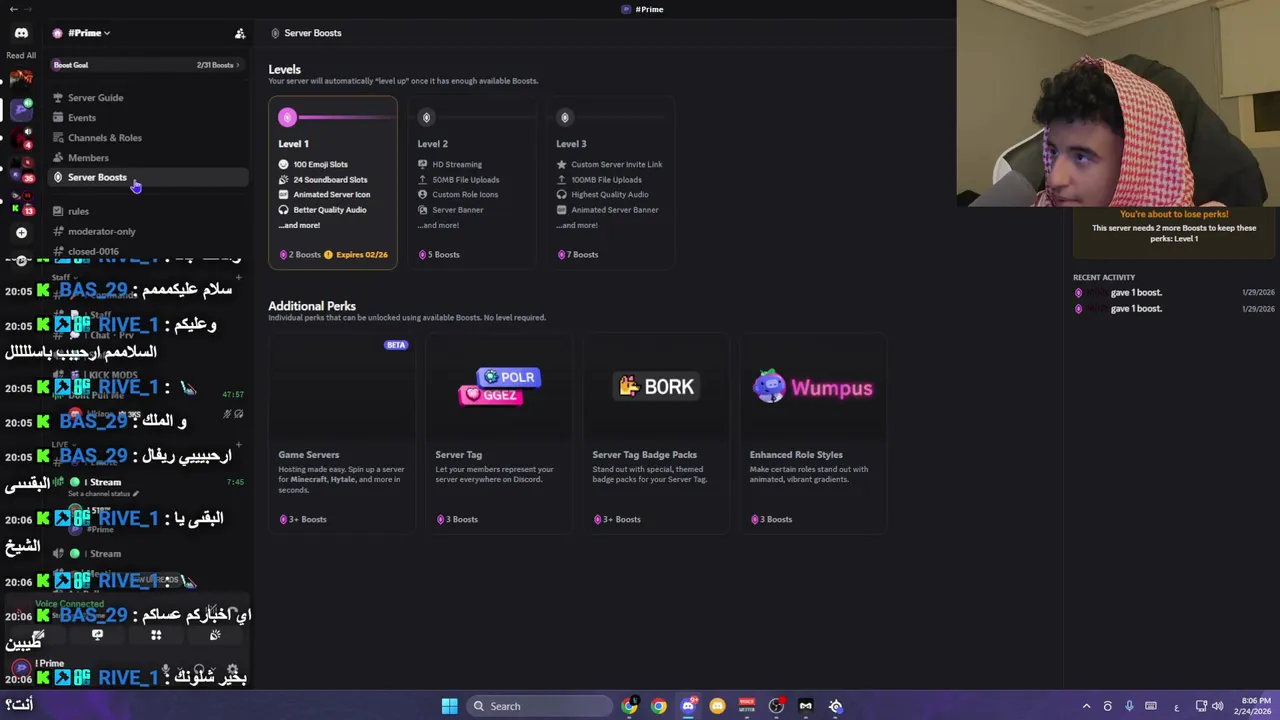This screenshot has width=1280, height=720.
Task: Click the Level 2 boost gem marker
Action: pos(426,117)
